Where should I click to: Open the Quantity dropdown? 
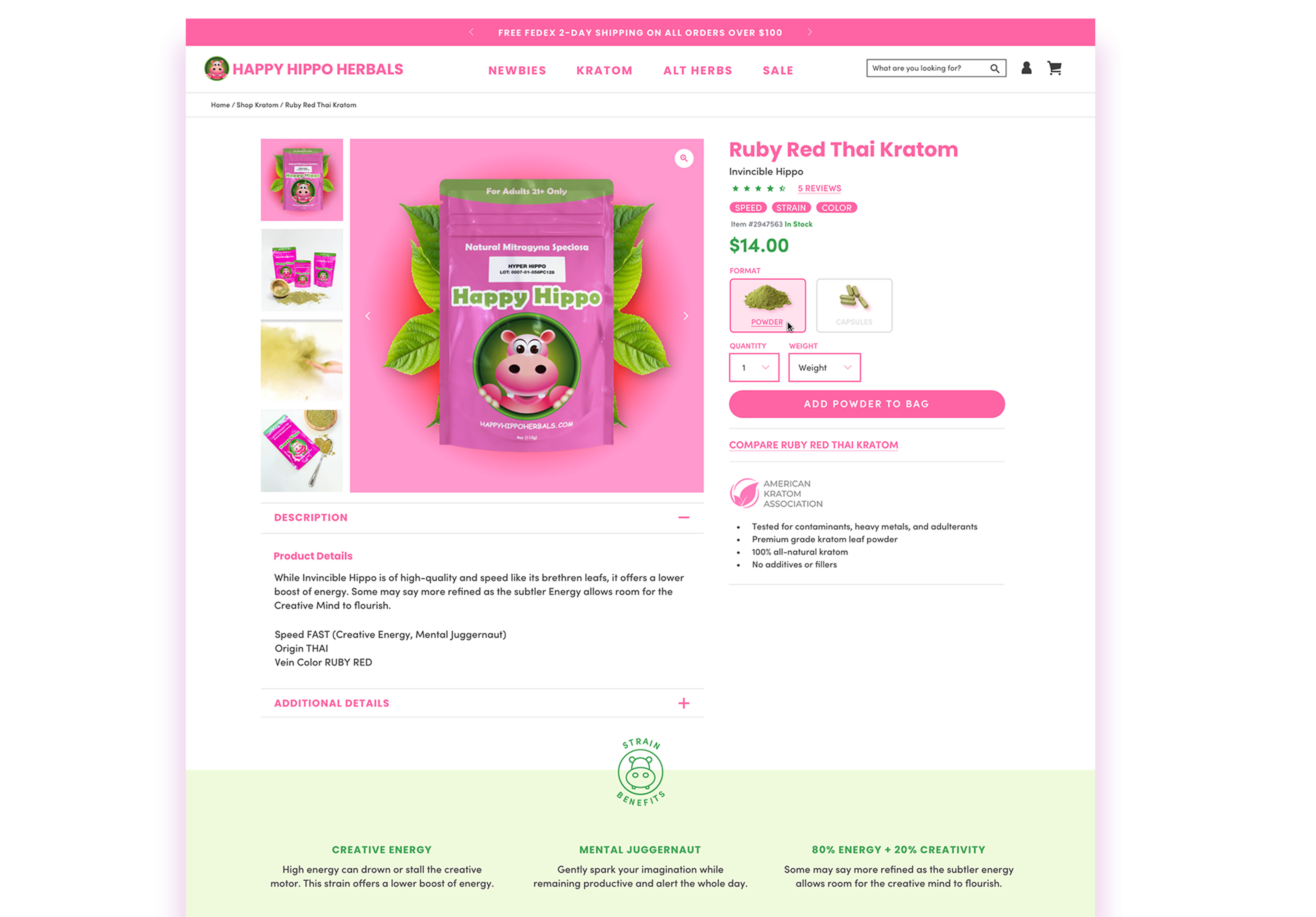(754, 367)
